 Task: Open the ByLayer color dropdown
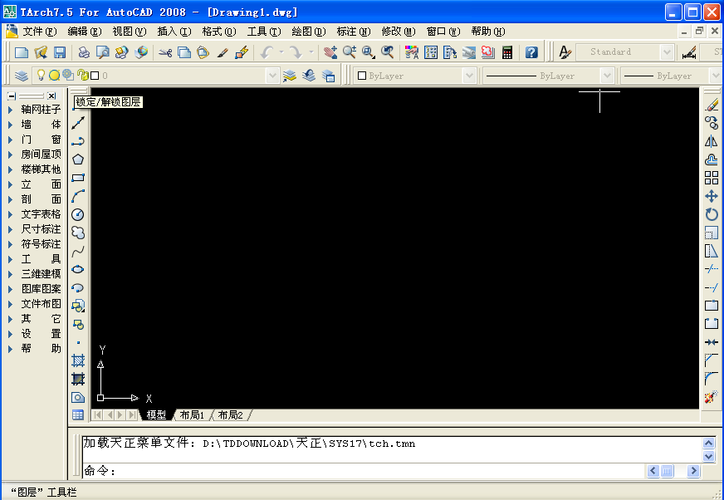click(x=470, y=75)
